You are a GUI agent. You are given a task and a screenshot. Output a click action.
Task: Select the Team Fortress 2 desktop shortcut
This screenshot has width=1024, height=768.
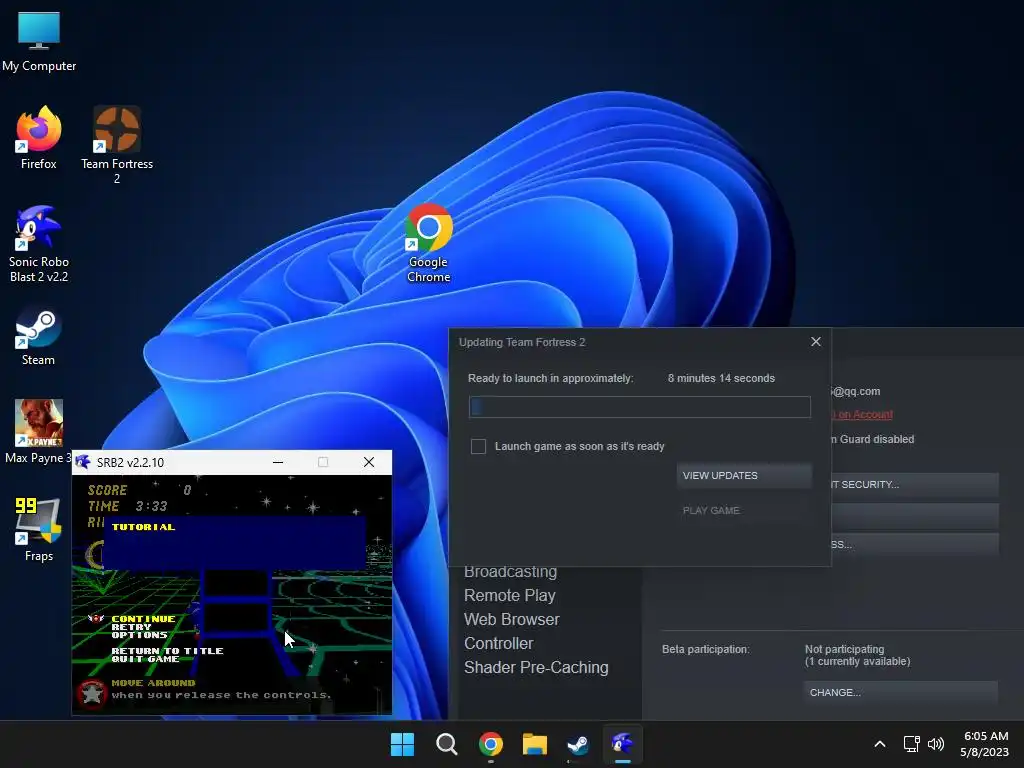117,145
